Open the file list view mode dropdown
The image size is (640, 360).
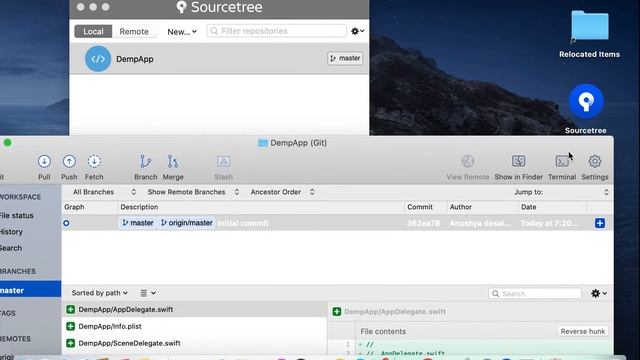click(x=148, y=293)
